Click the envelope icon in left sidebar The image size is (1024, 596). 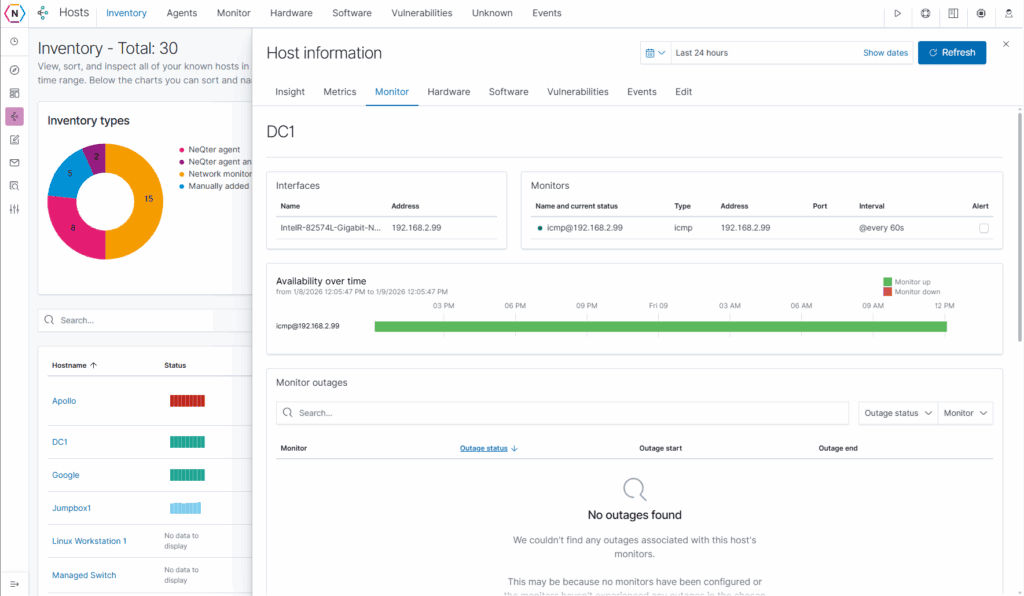pos(14,163)
